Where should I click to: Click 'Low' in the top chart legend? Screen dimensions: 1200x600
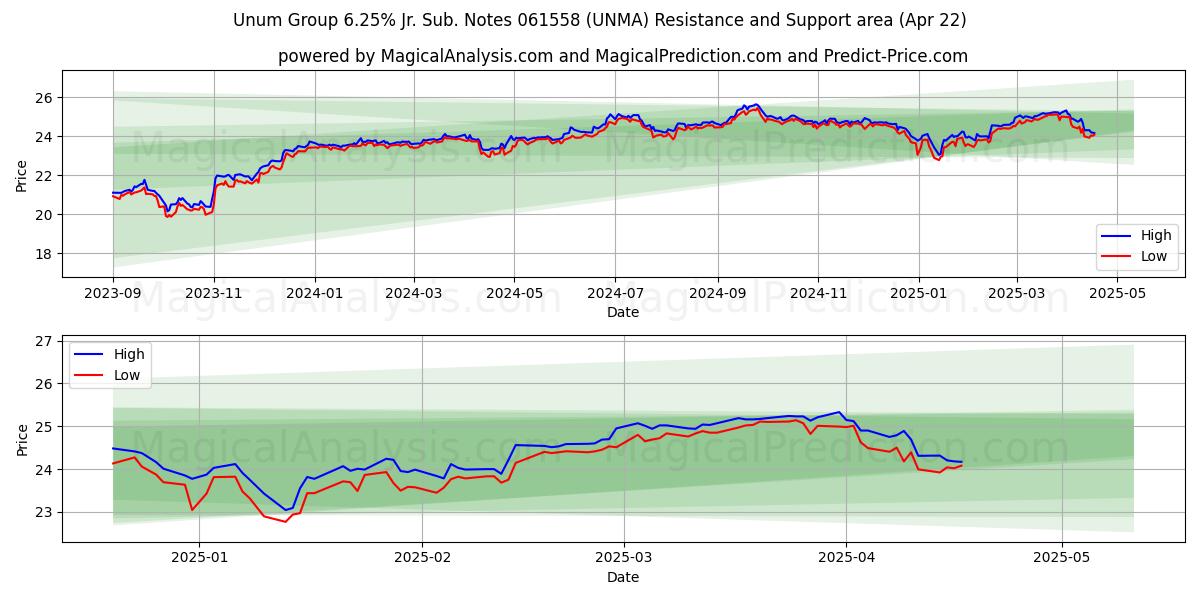point(1154,256)
